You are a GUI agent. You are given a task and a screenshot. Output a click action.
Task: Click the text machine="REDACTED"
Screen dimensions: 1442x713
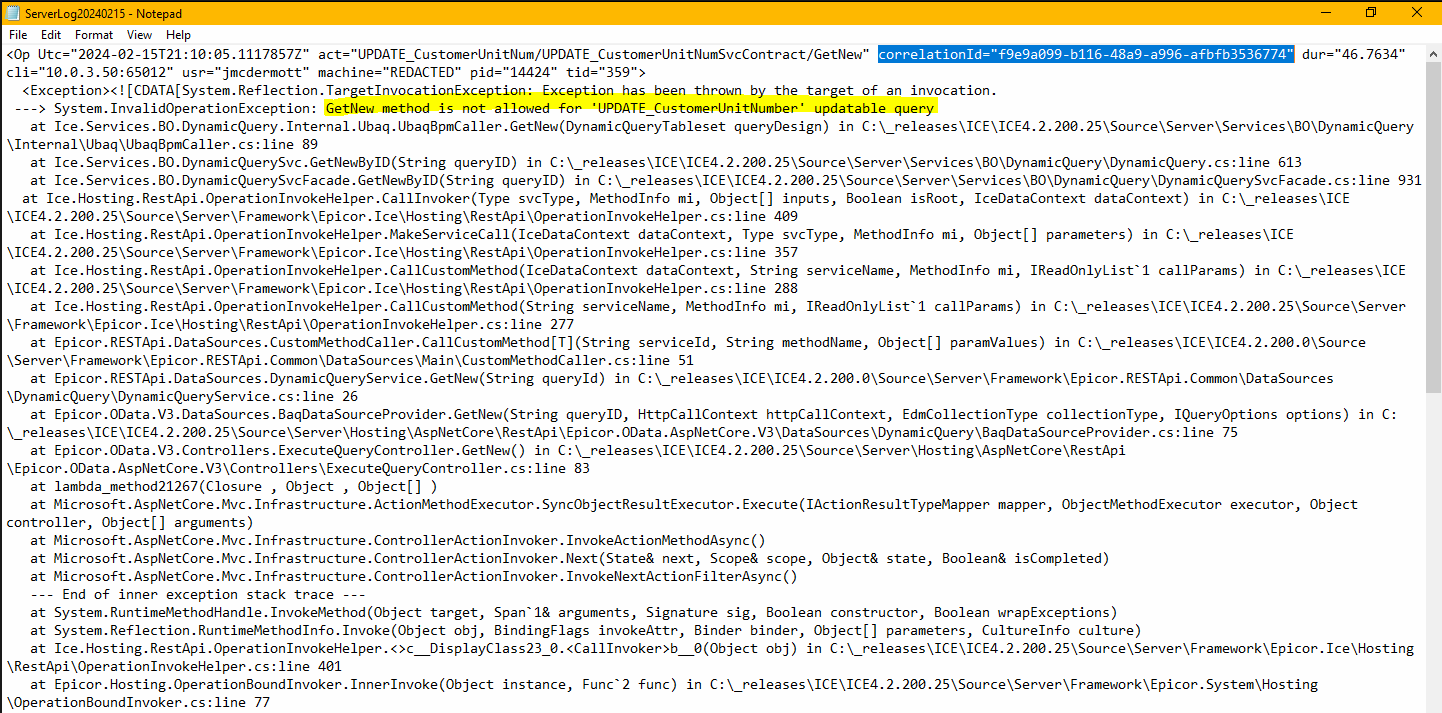point(388,72)
